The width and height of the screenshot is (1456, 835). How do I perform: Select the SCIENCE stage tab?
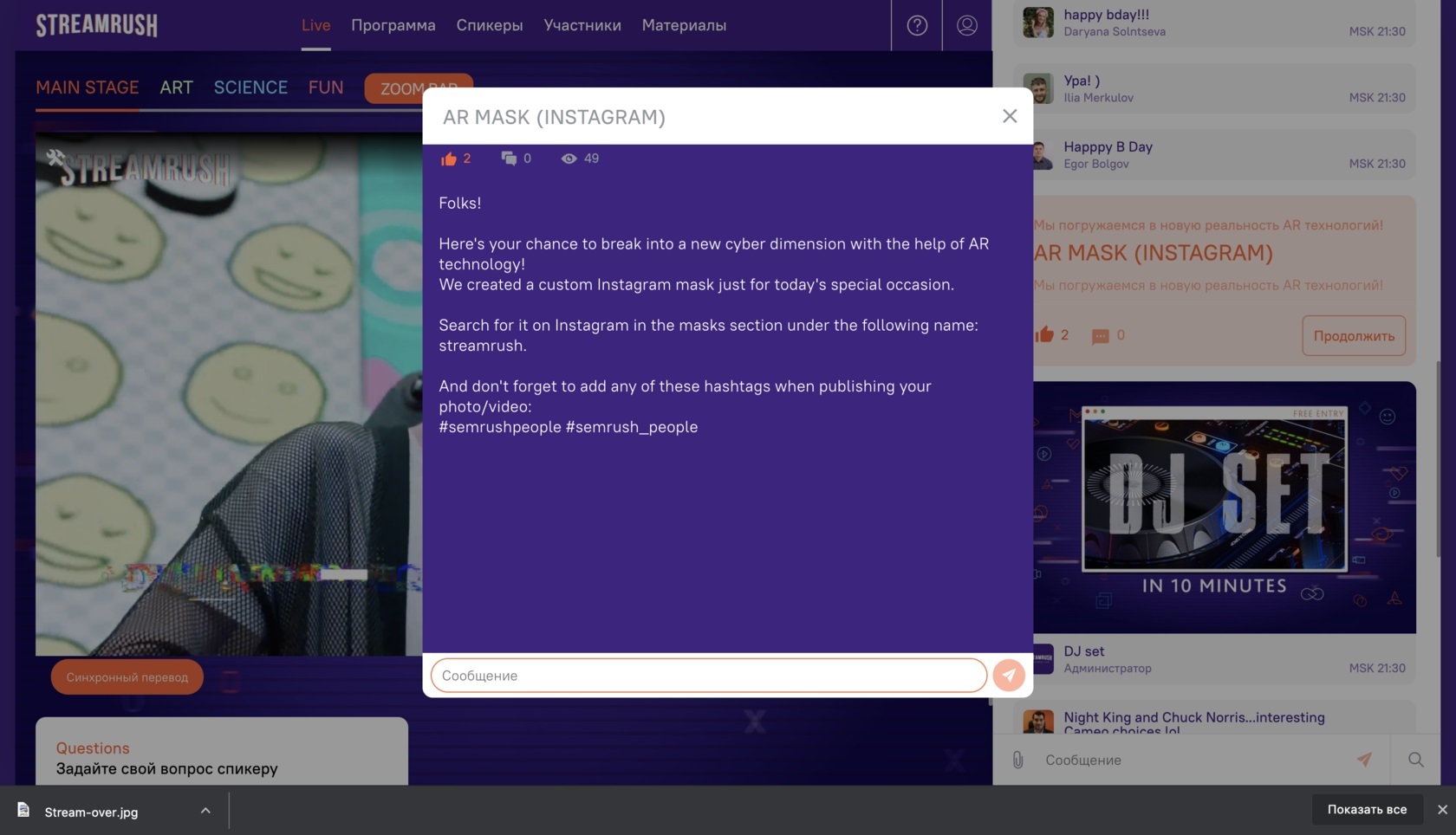(250, 87)
